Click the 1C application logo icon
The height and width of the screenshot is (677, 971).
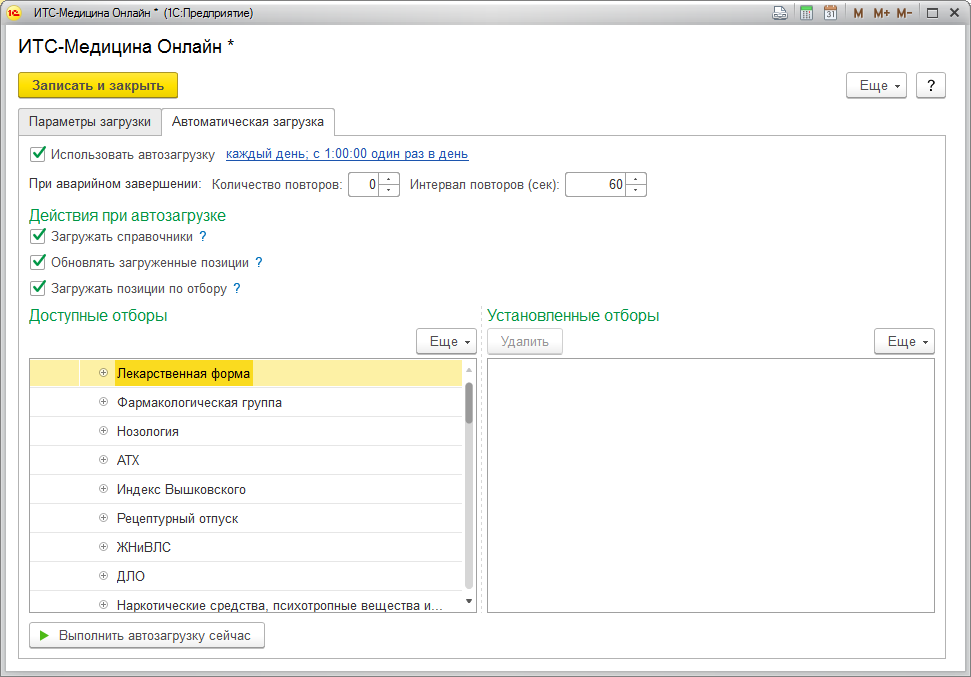[14, 12]
